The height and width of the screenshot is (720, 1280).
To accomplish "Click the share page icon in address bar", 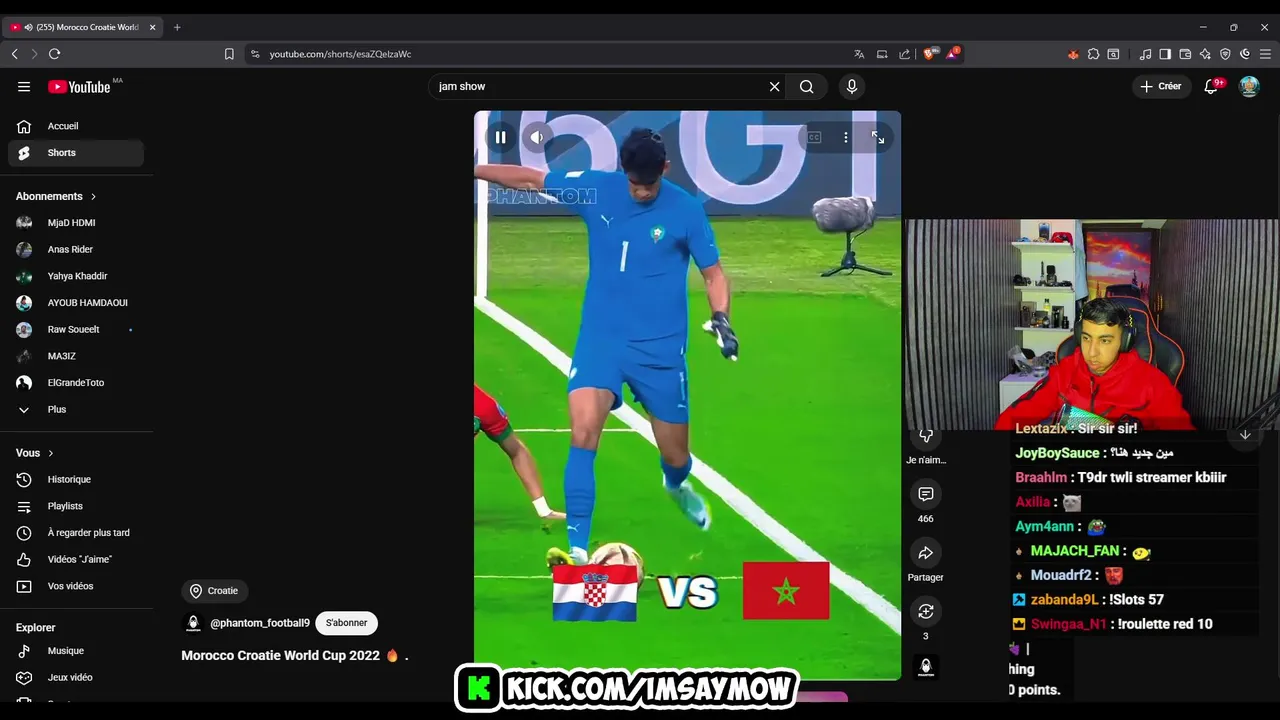I will coord(905,54).
